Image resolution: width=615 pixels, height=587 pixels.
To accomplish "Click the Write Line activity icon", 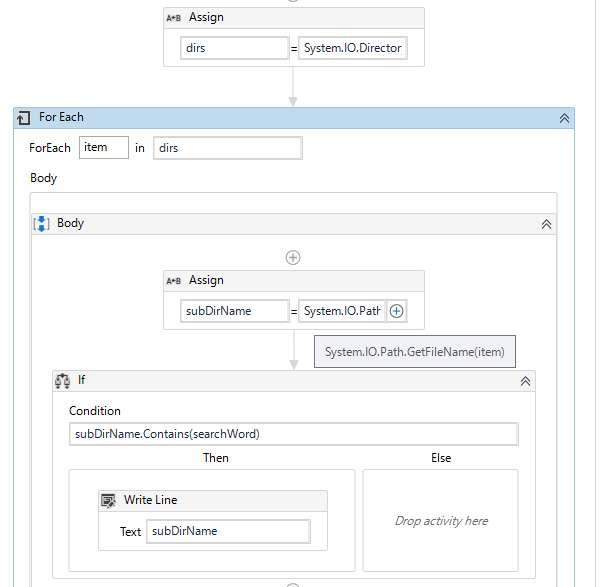I will (x=108, y=500).
